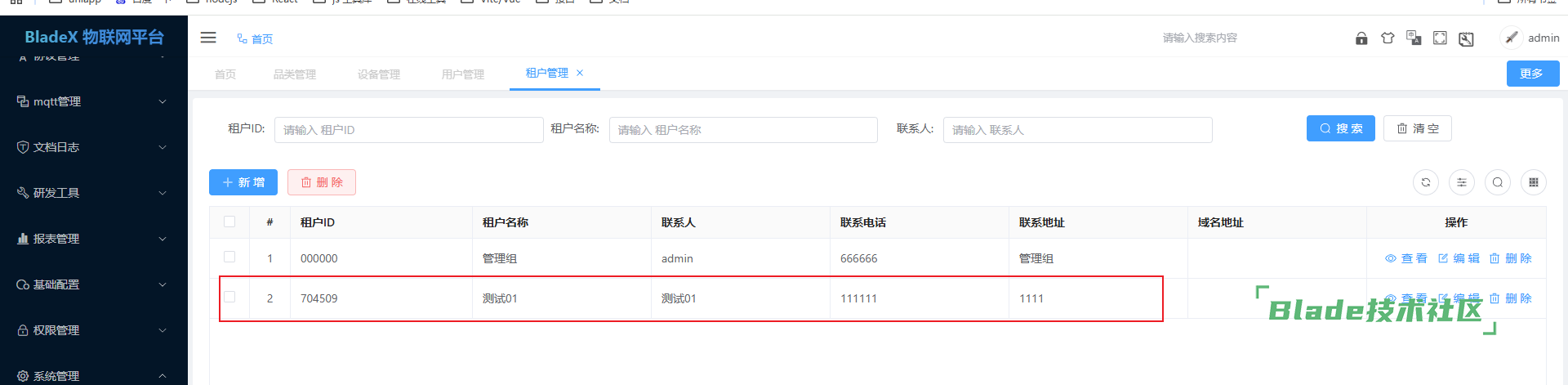The image size is (1568, 385).
Task: Open the column display settings icon
Action: pos(1462,182)
